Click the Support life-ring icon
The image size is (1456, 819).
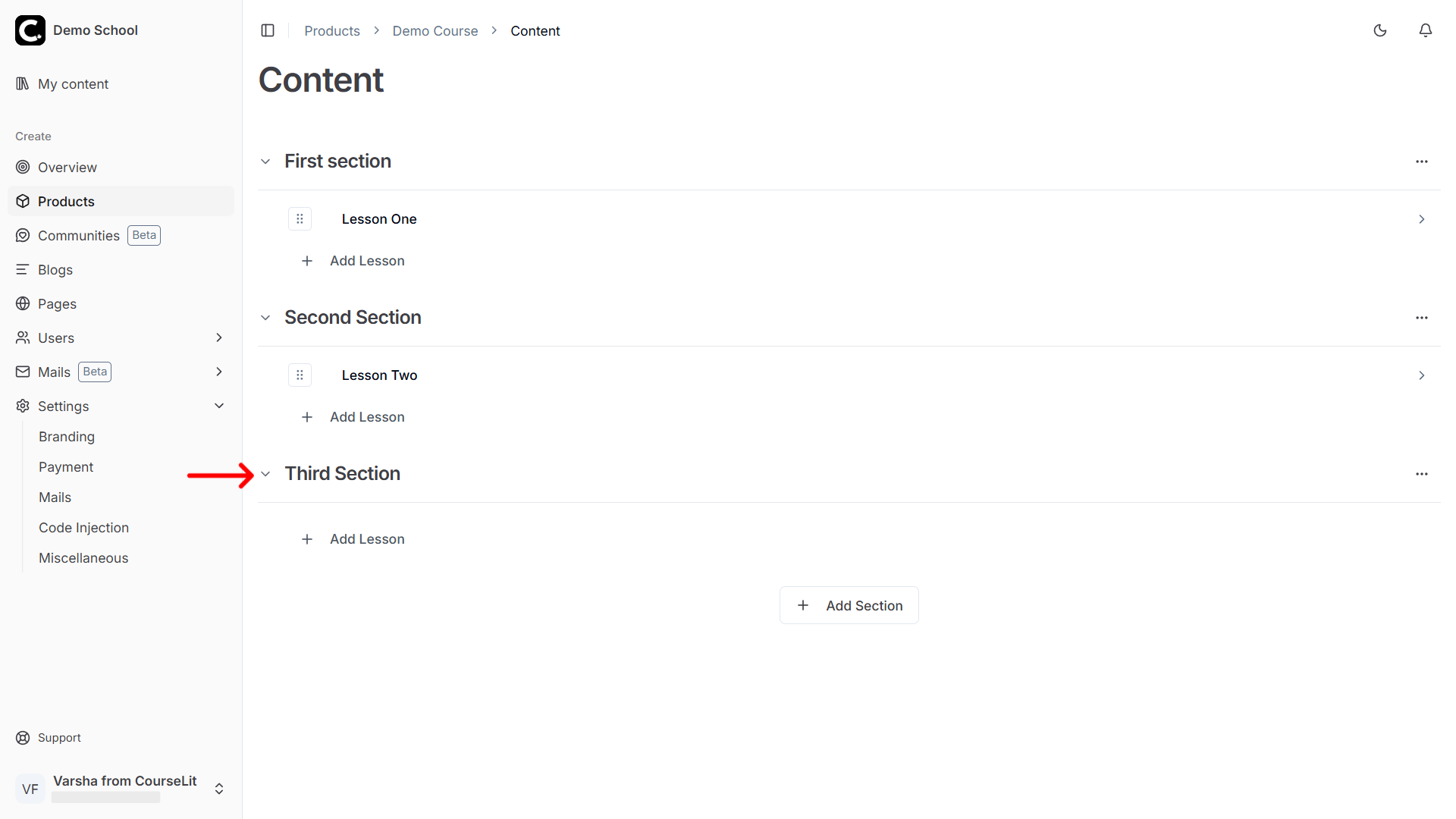click(x=23, y=737)
